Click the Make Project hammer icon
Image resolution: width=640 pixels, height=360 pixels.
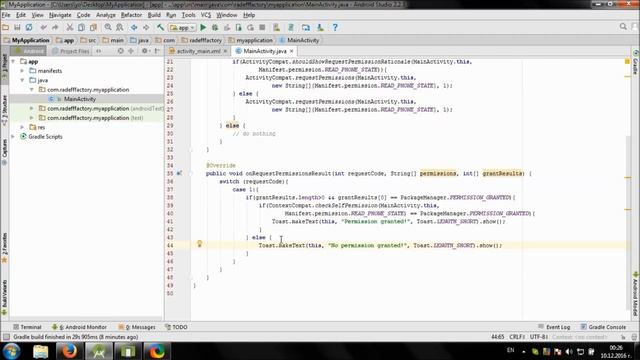tap(160, 28)
